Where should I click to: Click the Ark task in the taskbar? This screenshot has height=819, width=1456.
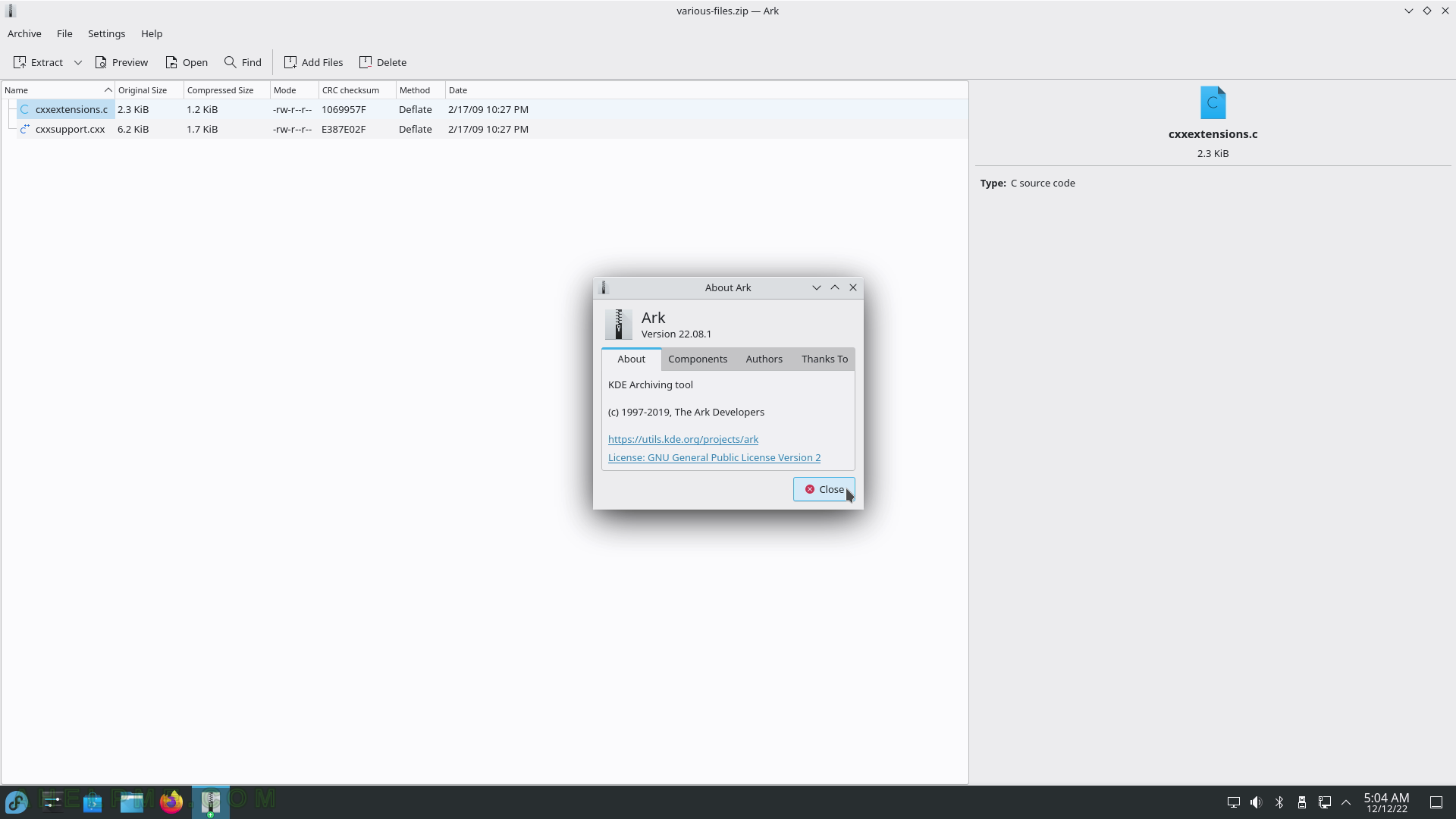tap(211, 802)
